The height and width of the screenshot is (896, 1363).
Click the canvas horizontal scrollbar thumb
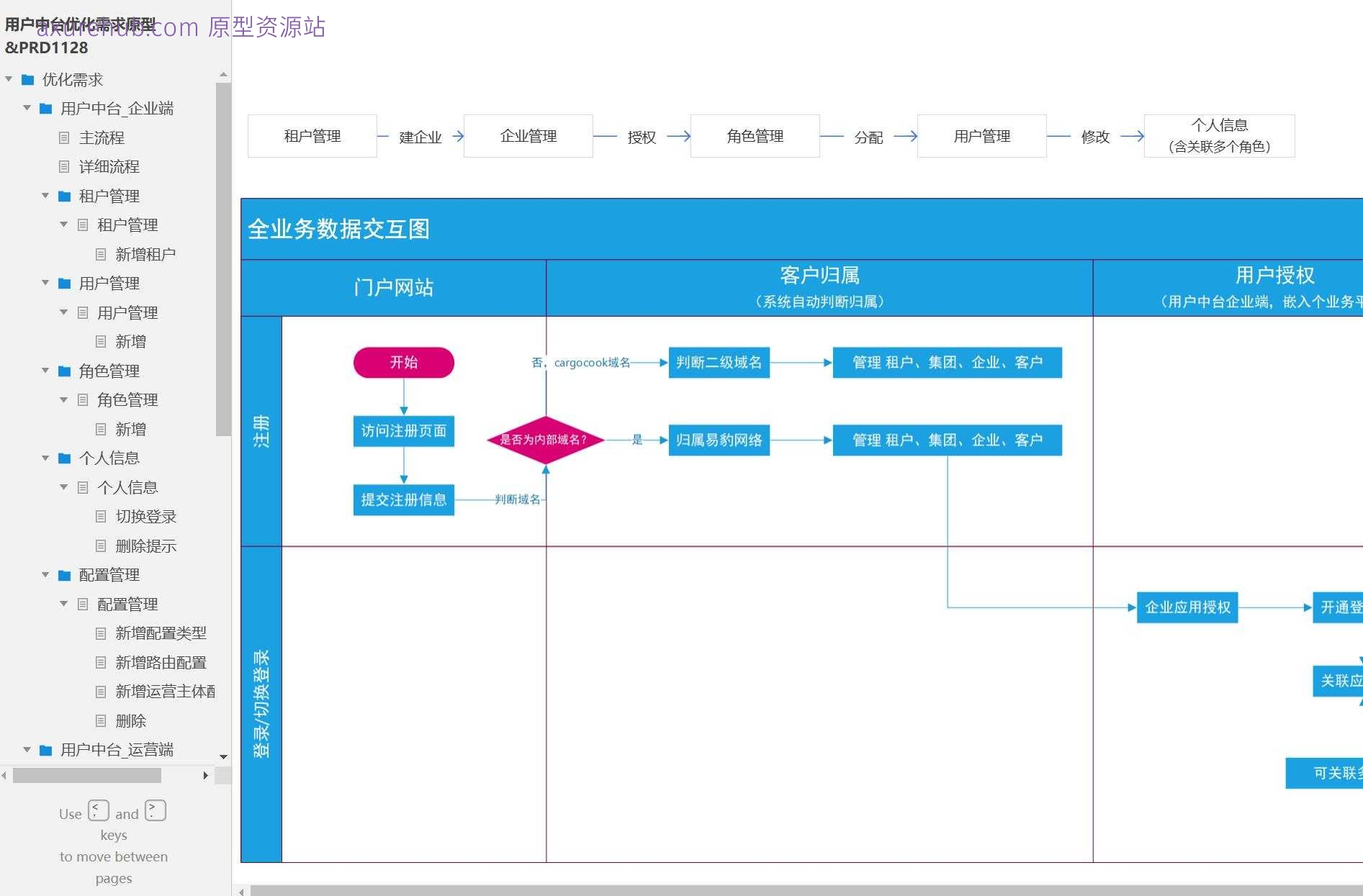806,892
